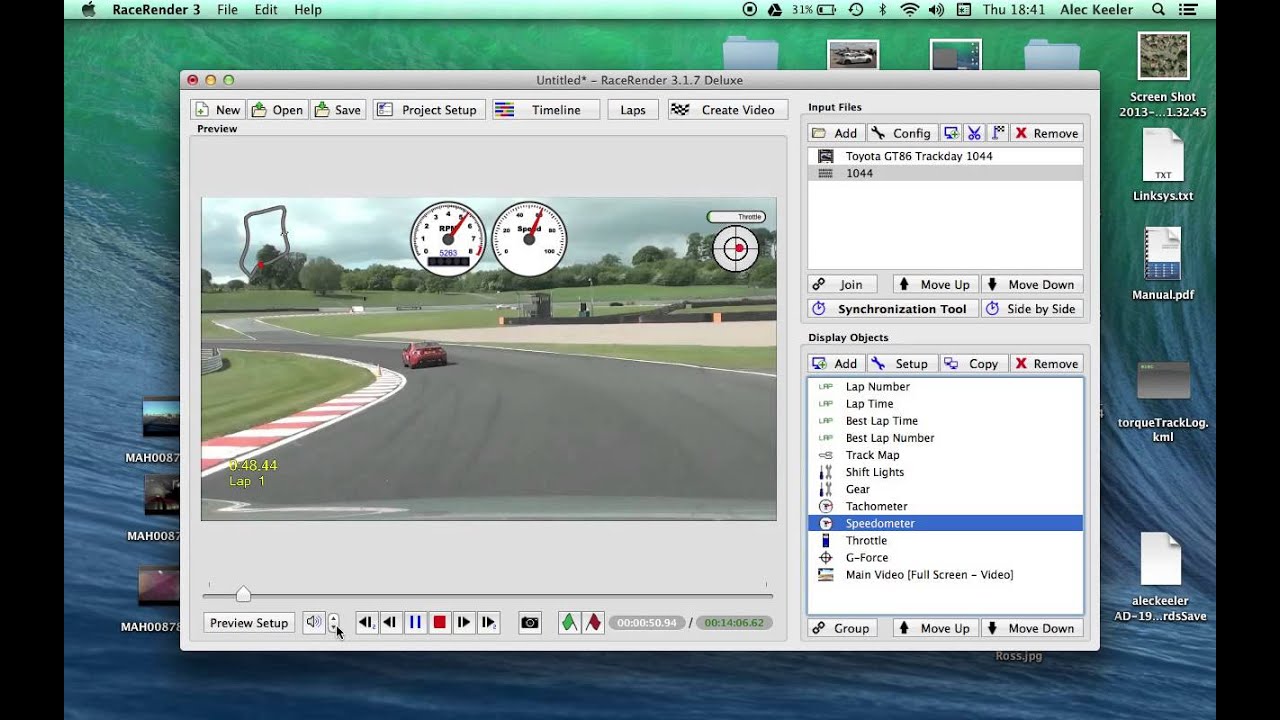Click the red end flag icon

[593, 622]
